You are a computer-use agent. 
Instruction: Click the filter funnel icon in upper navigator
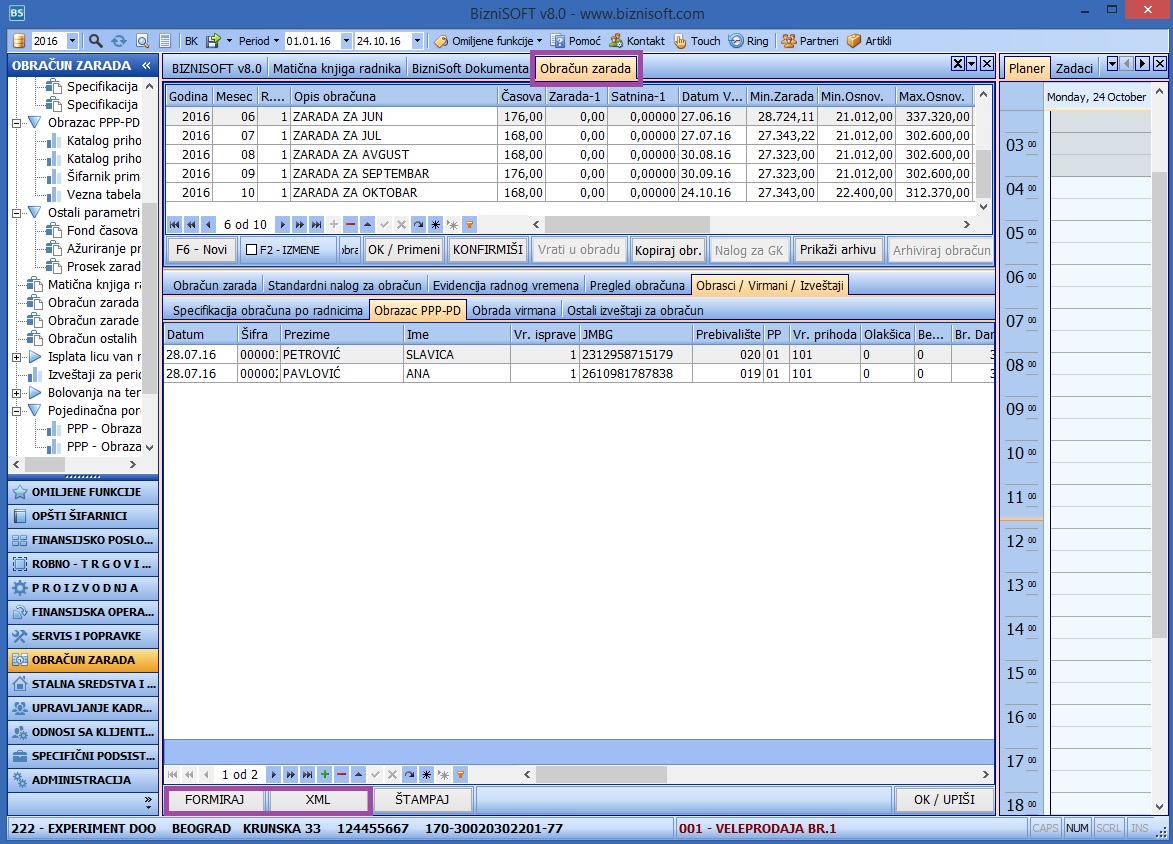pyautogui.click(x=469, y=224)
